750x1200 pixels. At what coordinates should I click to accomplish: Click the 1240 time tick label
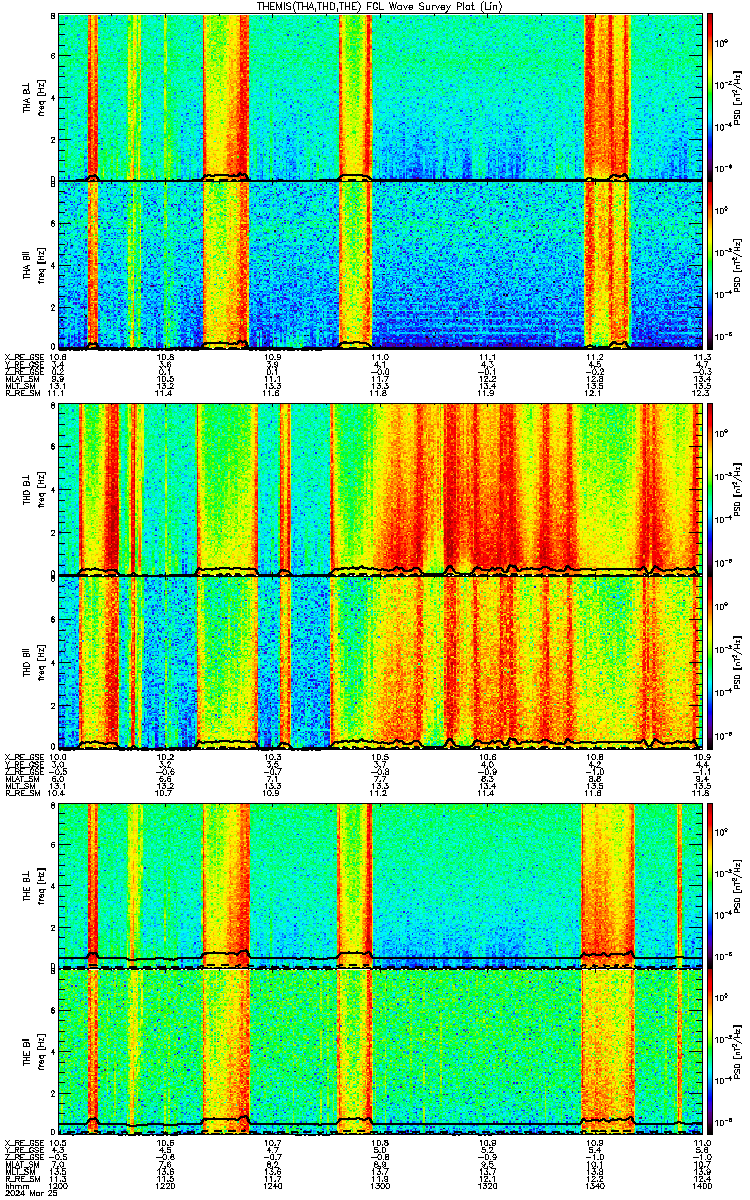[x=273, y=1186]
